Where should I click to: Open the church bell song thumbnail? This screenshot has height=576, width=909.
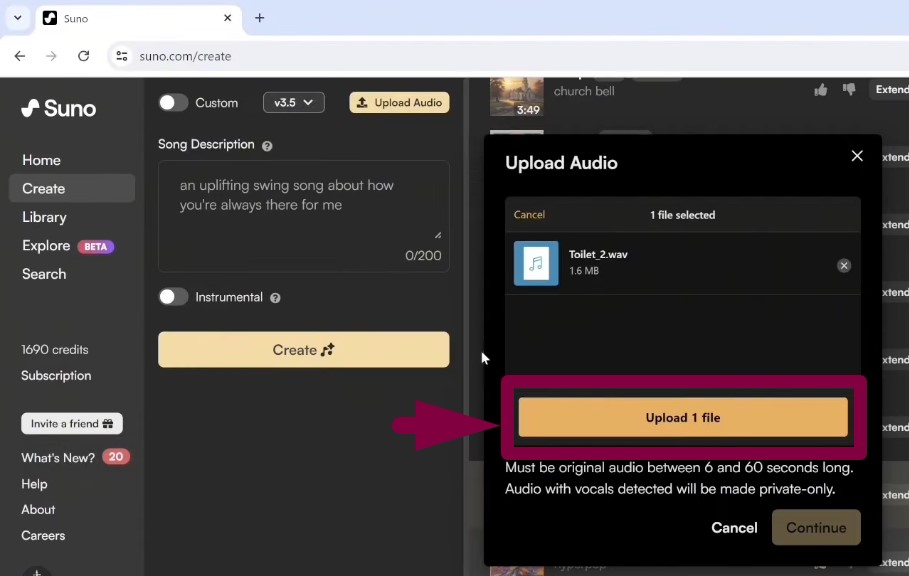pyautogui.click(x=517, y=97)
